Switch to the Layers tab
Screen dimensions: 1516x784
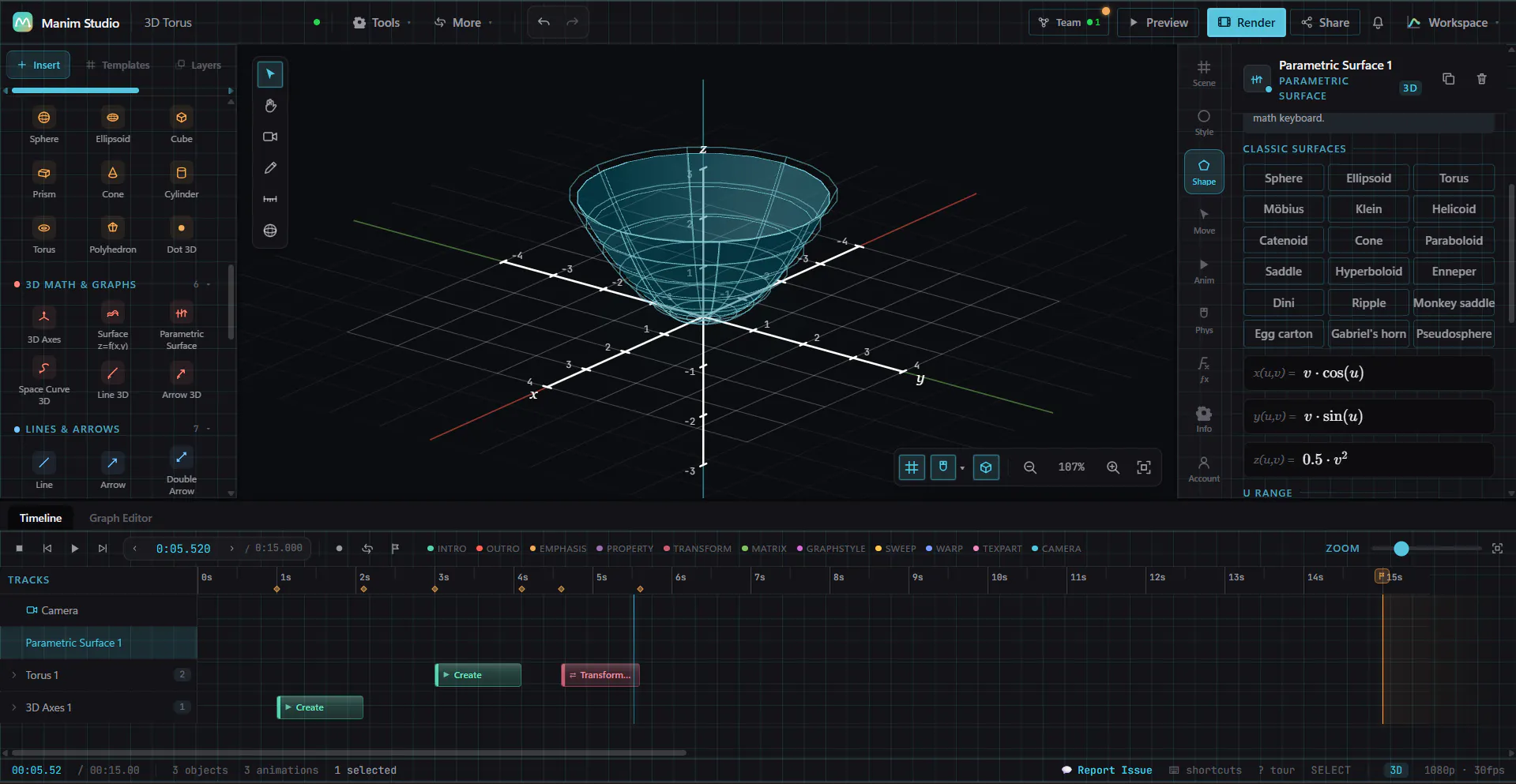pyautogui.click(x=198, y=65)
